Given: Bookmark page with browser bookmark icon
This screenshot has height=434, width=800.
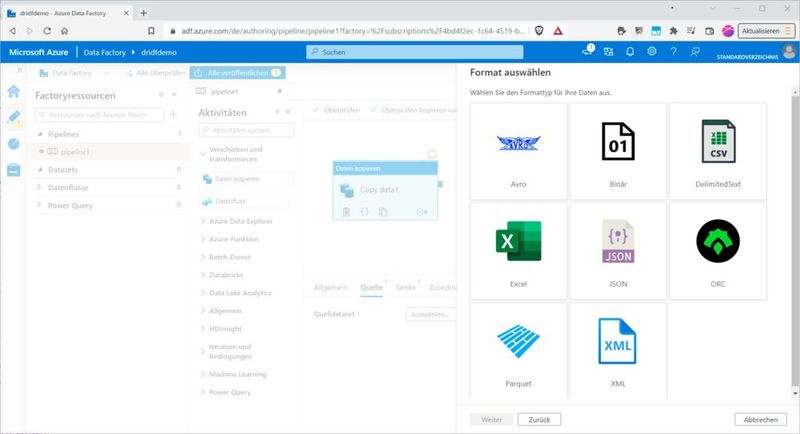Looking at the screenshot, I should (151, 31).
